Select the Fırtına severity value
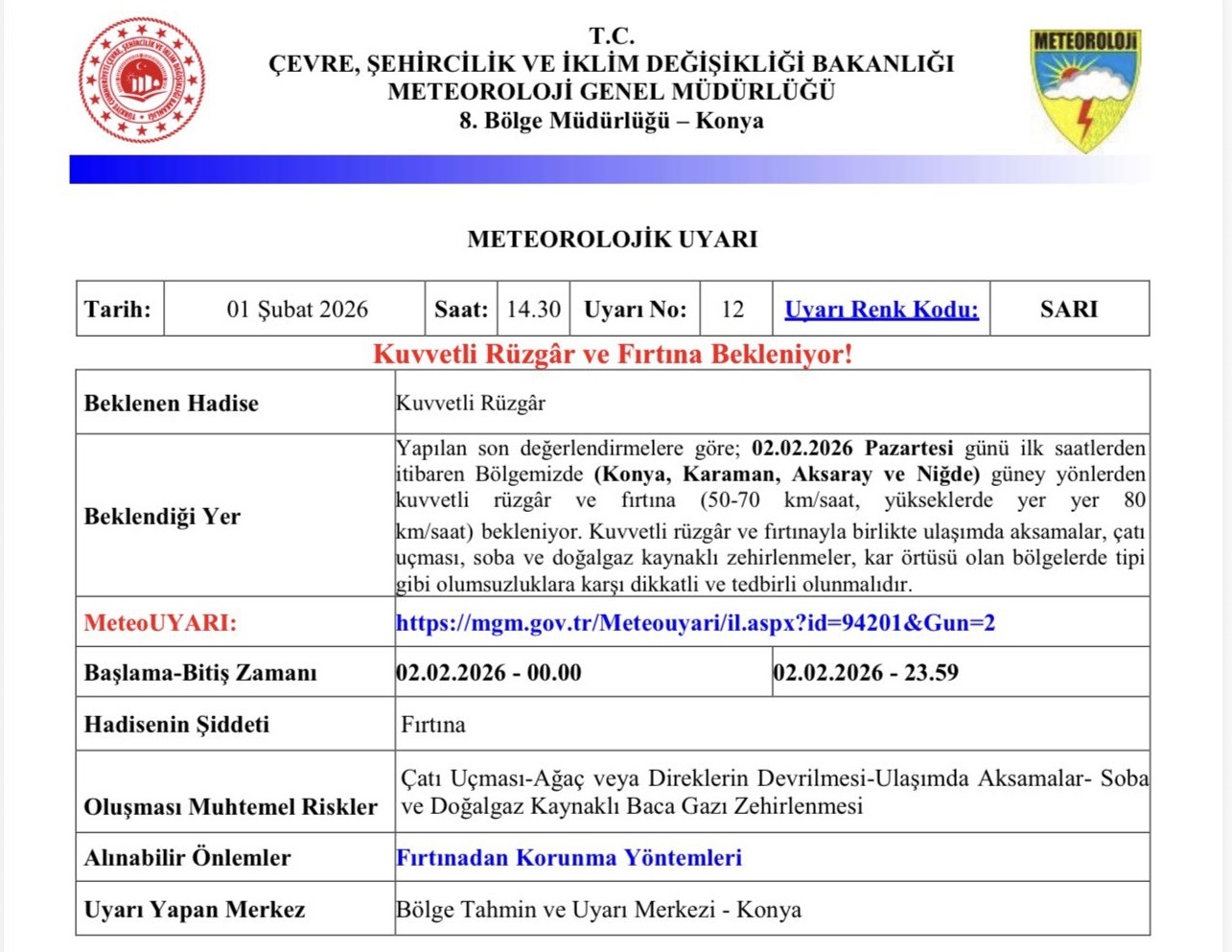Image resolution: width=1232 pixels, height=952 pixels. pyautogui.click(x=433, y=725)
